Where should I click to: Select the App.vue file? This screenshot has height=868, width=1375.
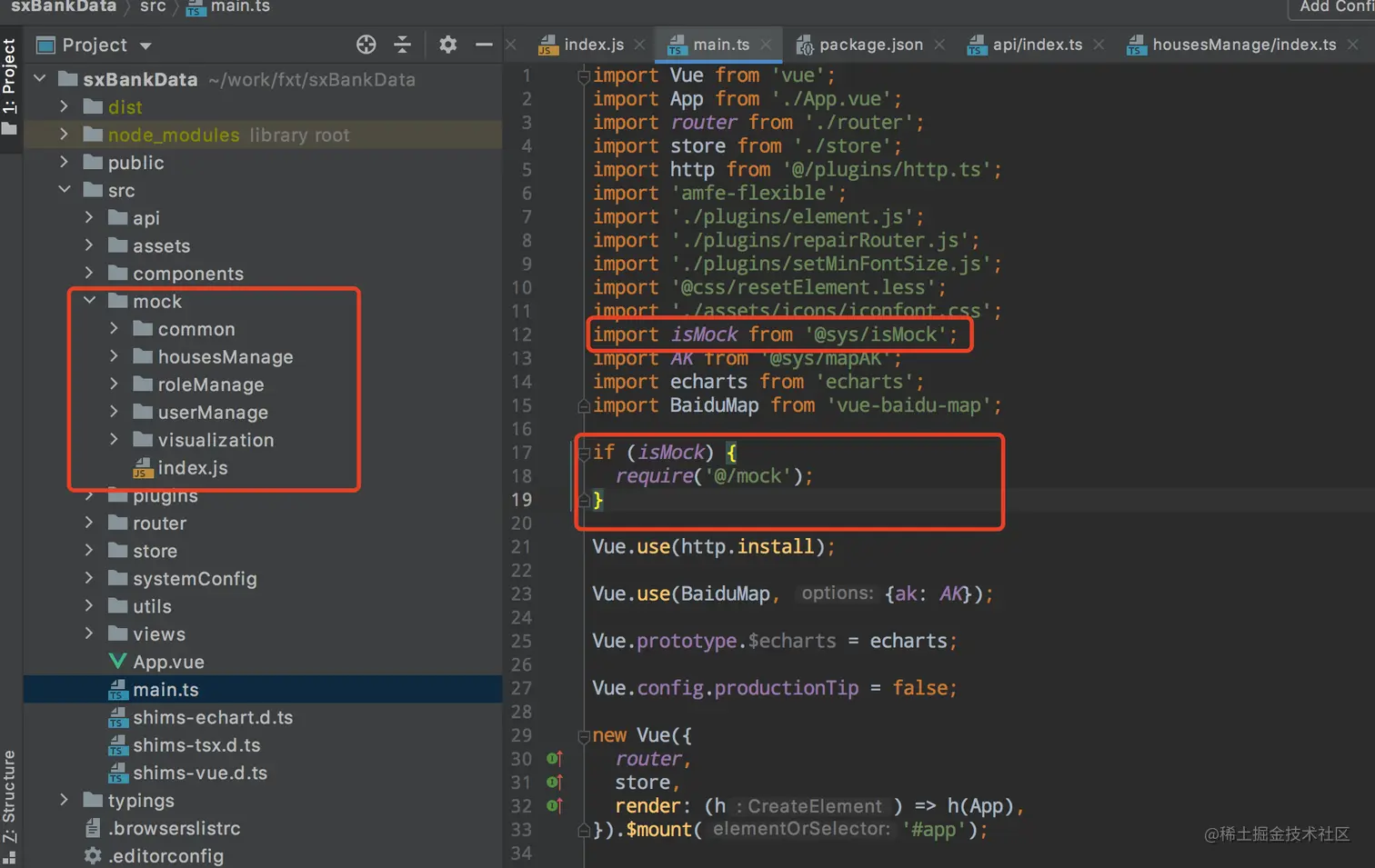click(x=156, y=662)
